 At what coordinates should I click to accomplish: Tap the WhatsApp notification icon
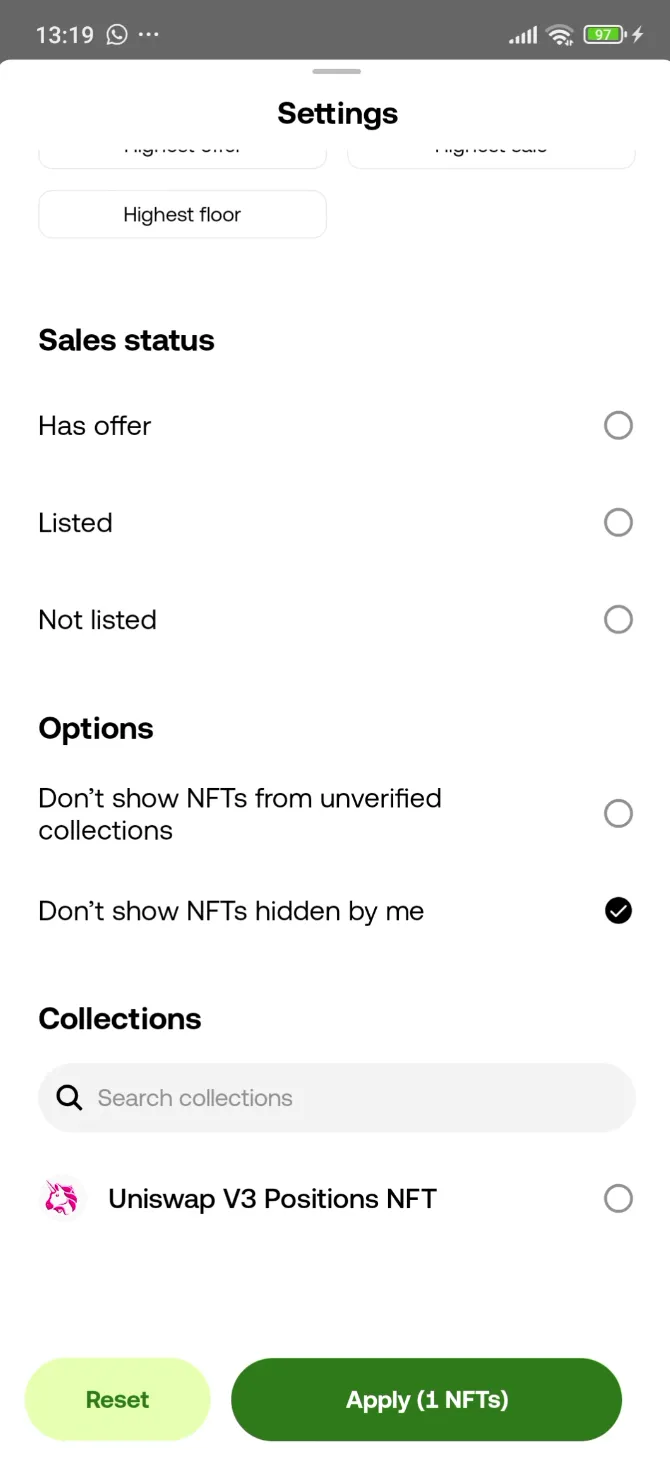[118, 35]
